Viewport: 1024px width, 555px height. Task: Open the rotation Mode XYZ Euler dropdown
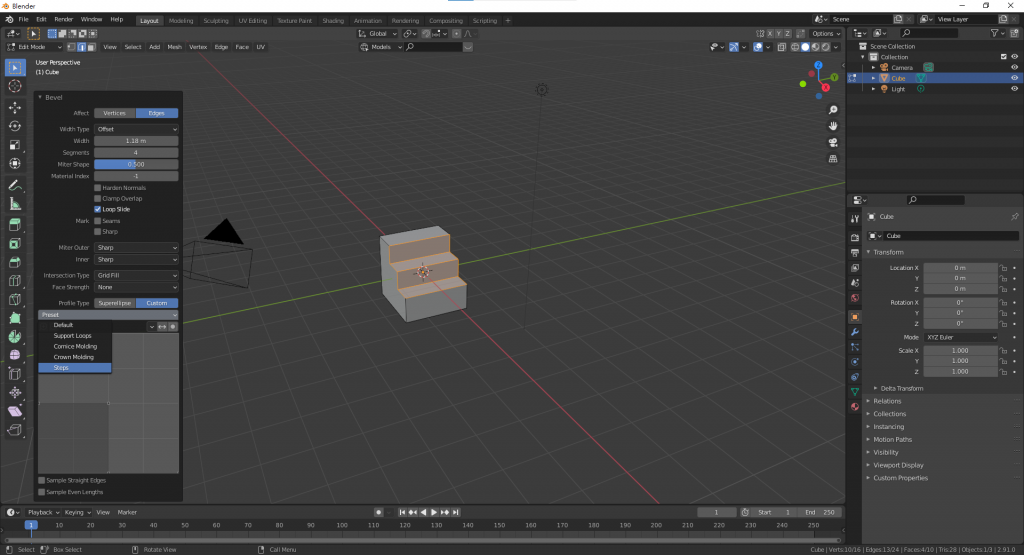[961, 338]
